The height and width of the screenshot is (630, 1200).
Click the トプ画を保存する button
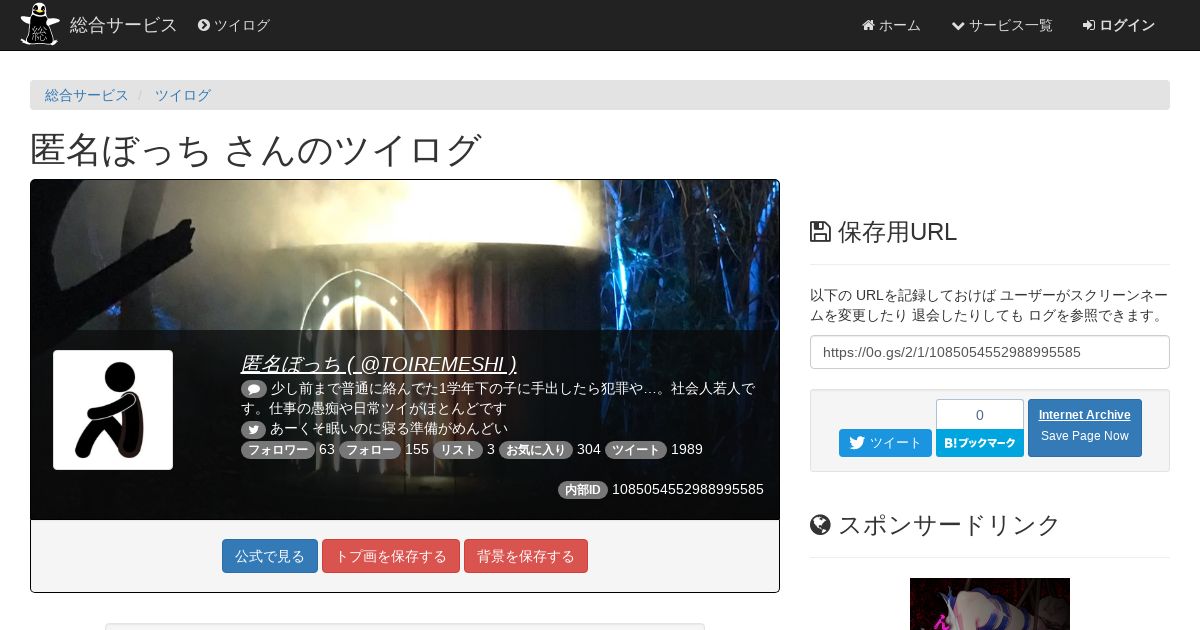(391, 556)
